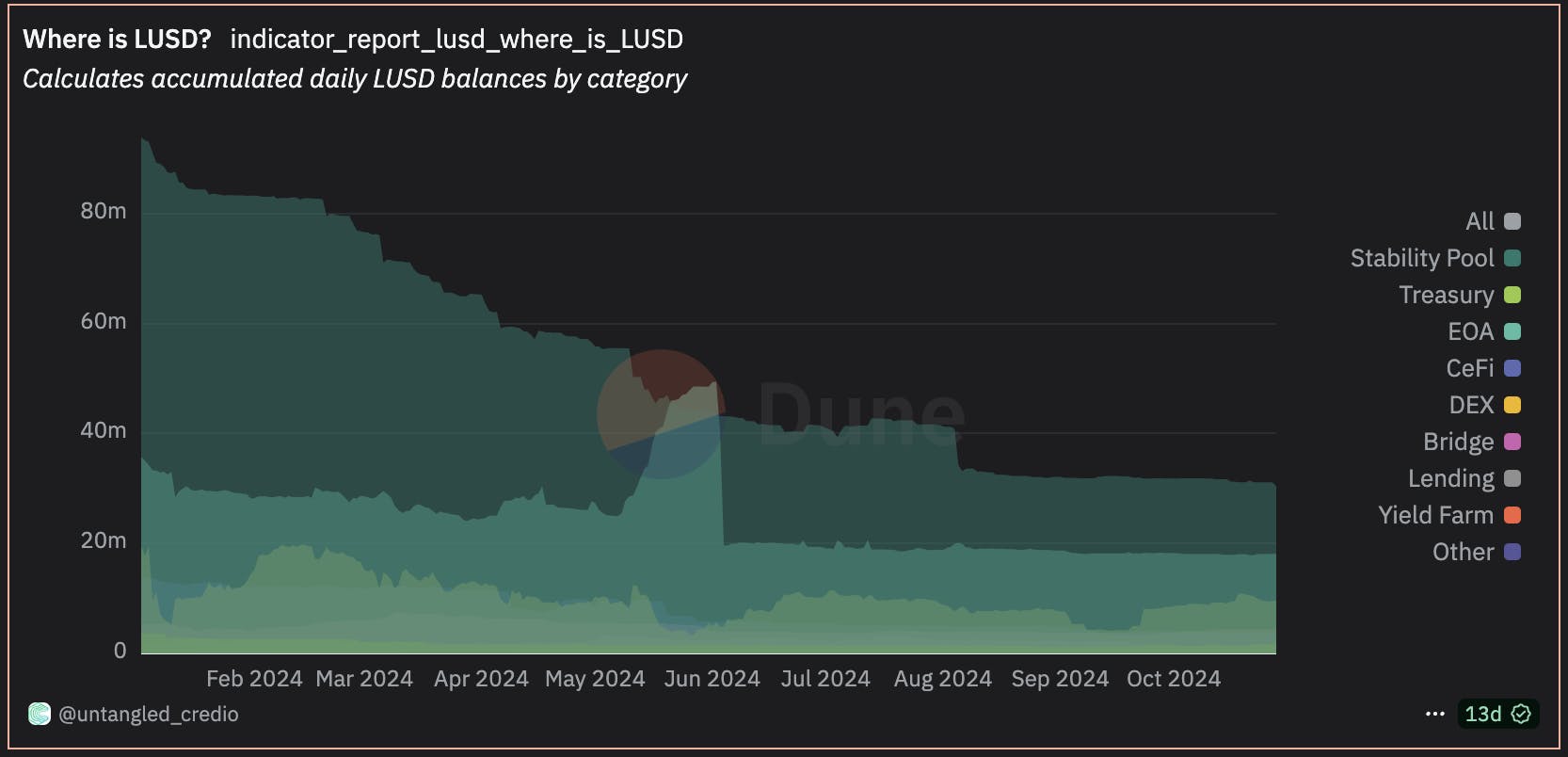Screen dimensions: 1568x757
Task: Click the 80m y-axis label
Action: [x=104, y=211]
